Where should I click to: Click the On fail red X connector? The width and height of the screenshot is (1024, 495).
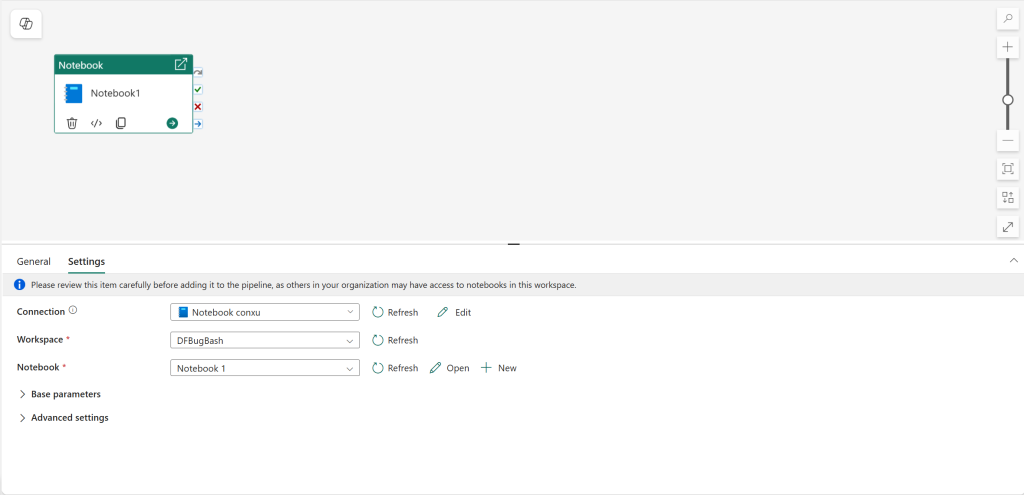click(198, 106)
